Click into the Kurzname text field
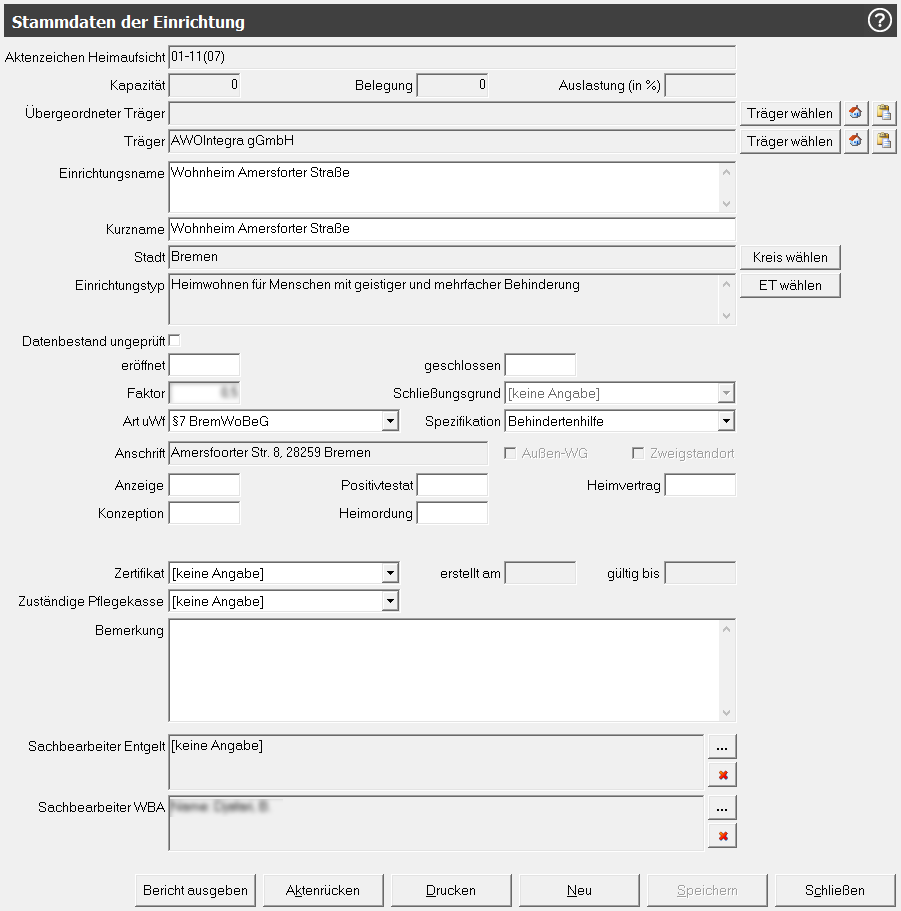 [x=450, y=229]
